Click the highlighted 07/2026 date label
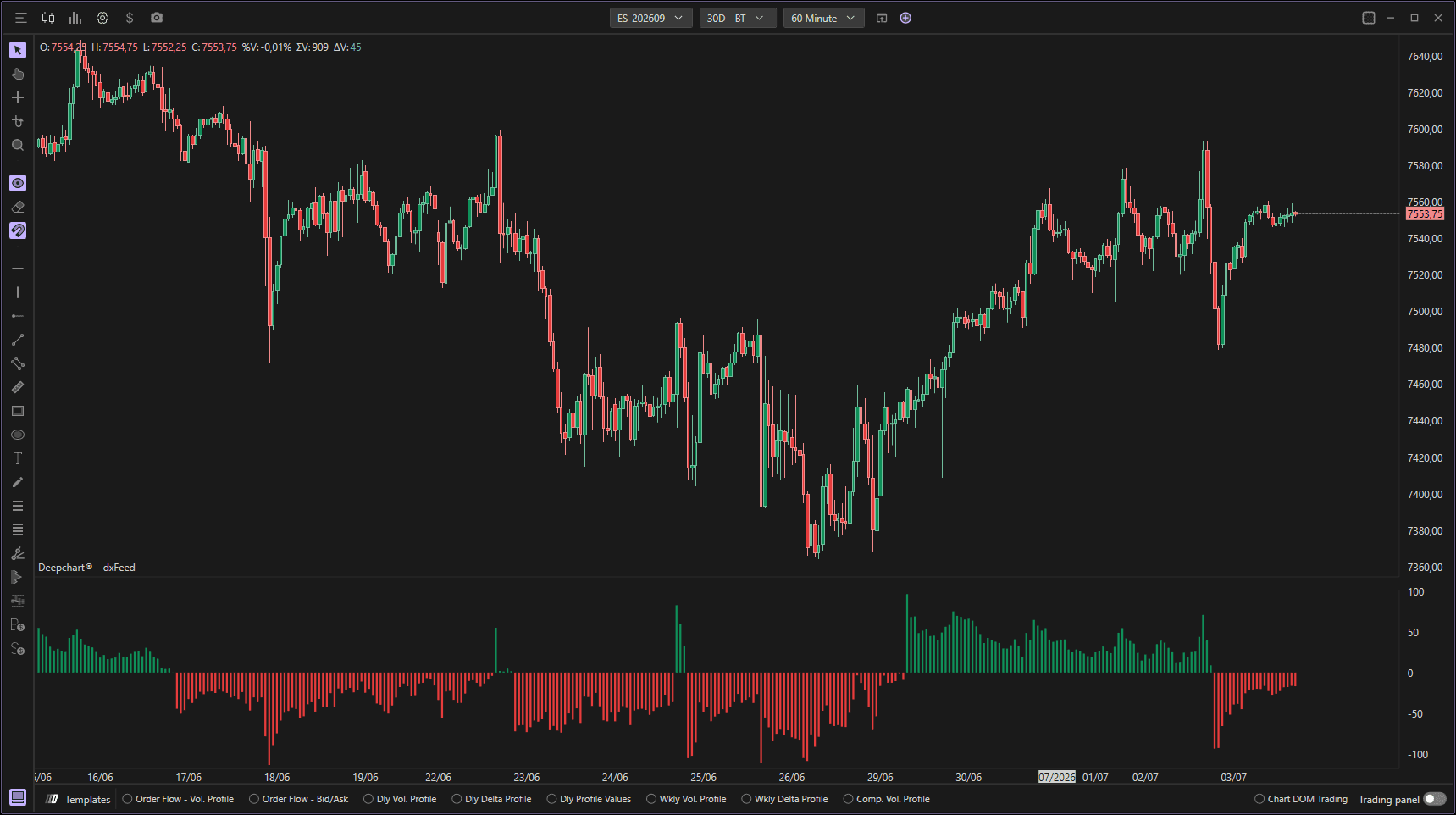Viewport: 1456px width, 815px height. pyautogui.click(x=1057, y=777)
